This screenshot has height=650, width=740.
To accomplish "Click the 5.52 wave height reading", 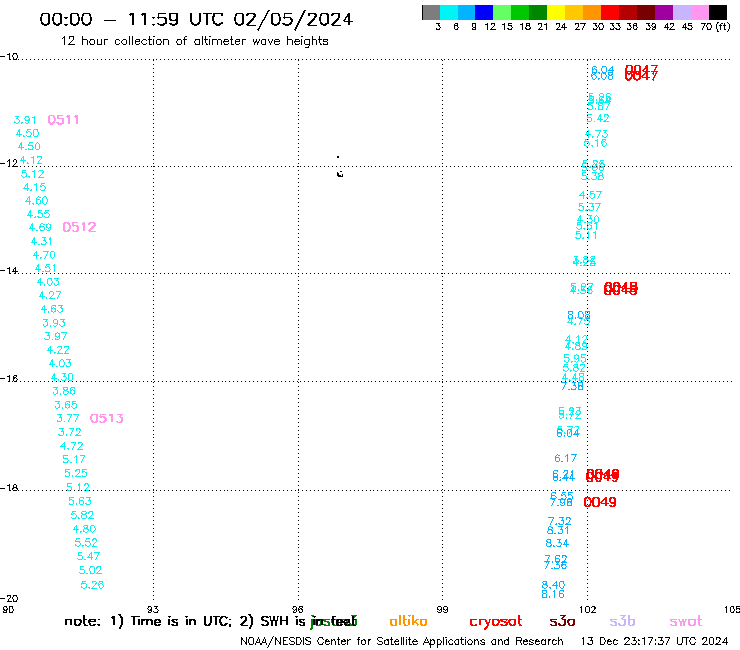I will pyautogui.click(x=86, y=542).
